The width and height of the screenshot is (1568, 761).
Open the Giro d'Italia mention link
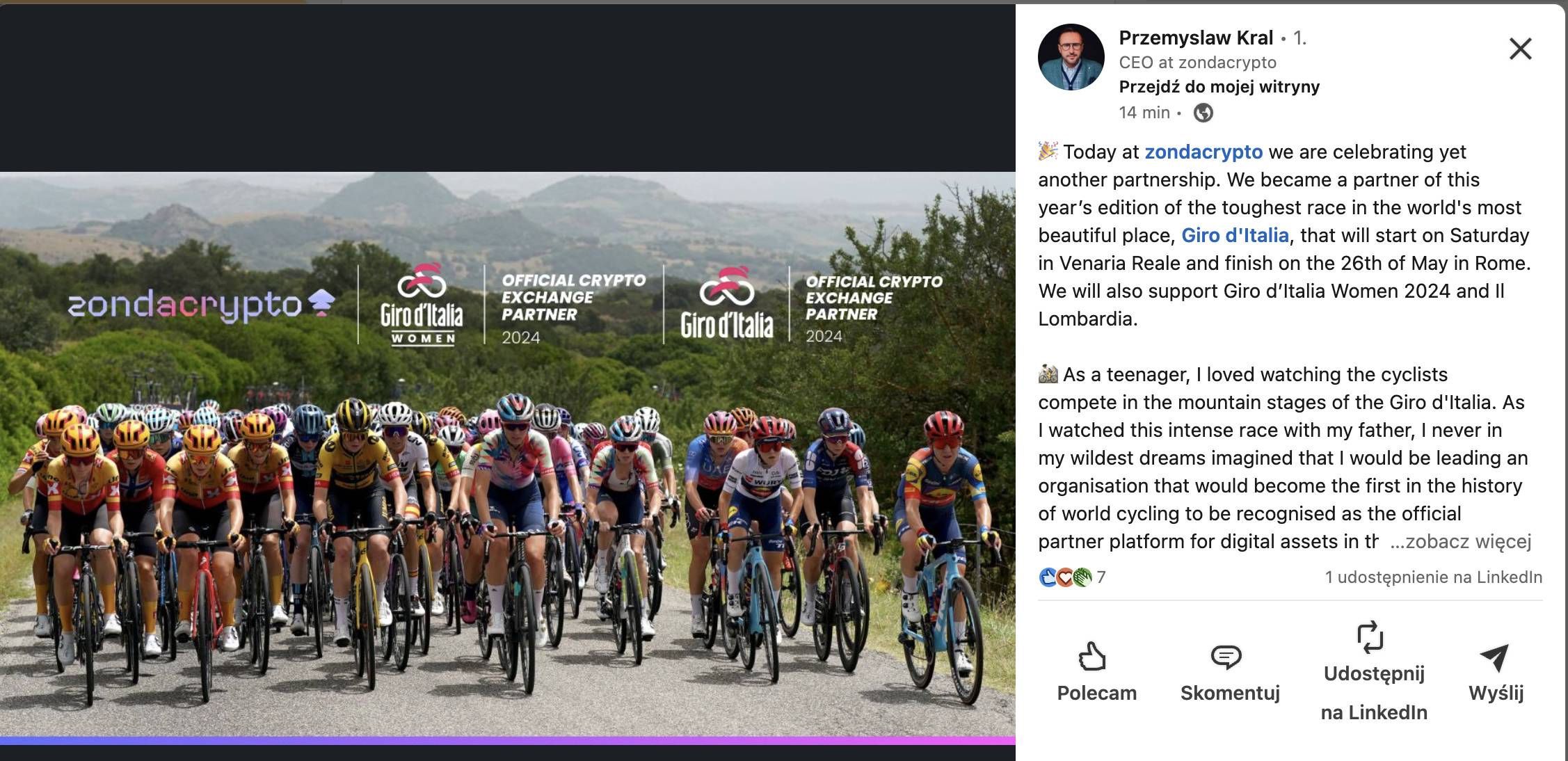click(1235, 235)
